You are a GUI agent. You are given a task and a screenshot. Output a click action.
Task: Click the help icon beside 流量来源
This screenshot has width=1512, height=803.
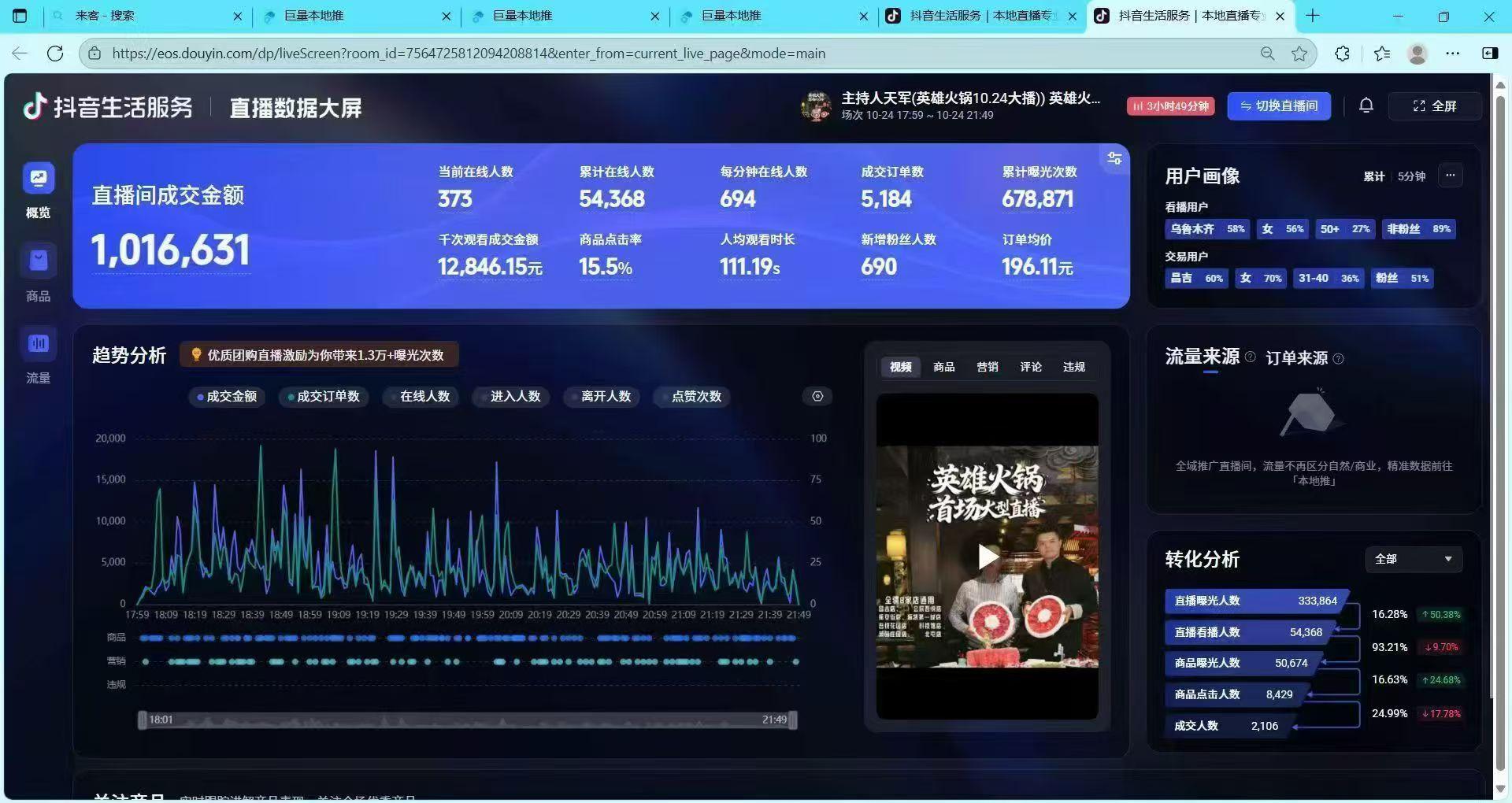tap(1250, 357)
